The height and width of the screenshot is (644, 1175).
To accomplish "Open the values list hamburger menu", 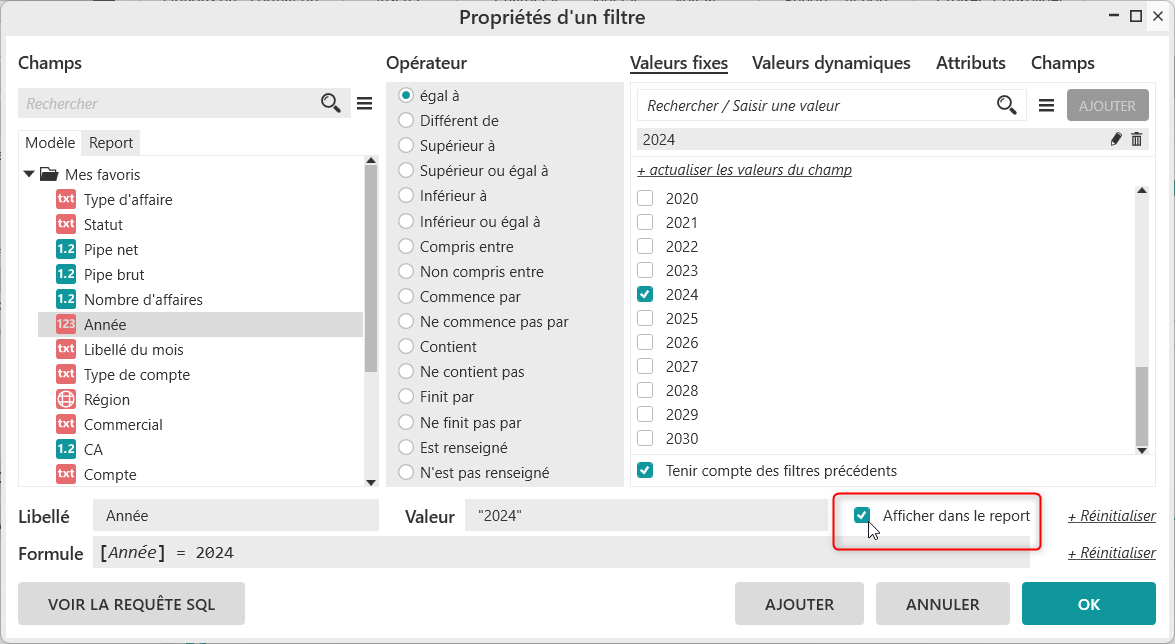I will click(1047, 105).
